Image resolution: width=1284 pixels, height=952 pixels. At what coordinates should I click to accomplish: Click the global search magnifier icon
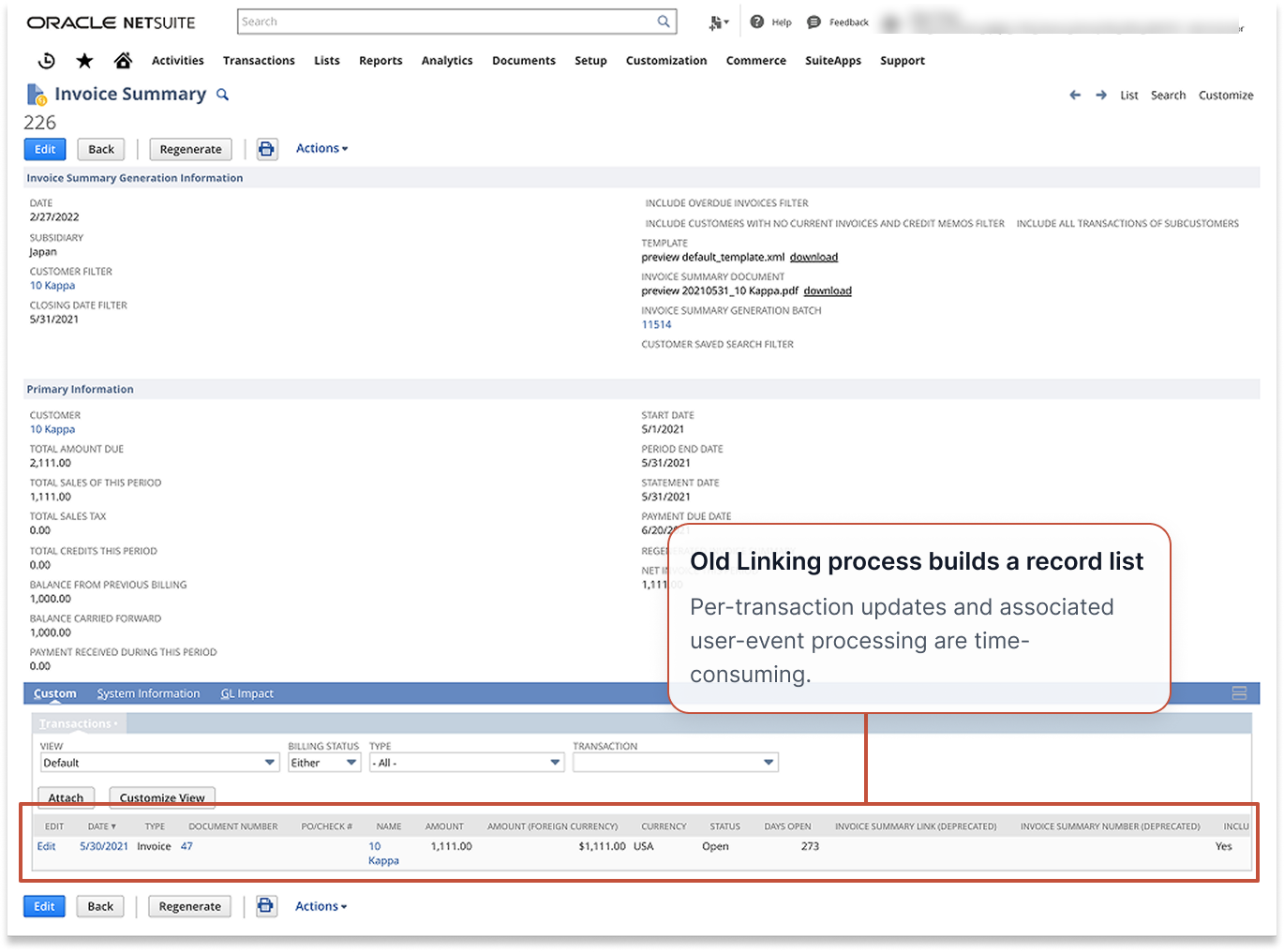click(x=664, y=22)
